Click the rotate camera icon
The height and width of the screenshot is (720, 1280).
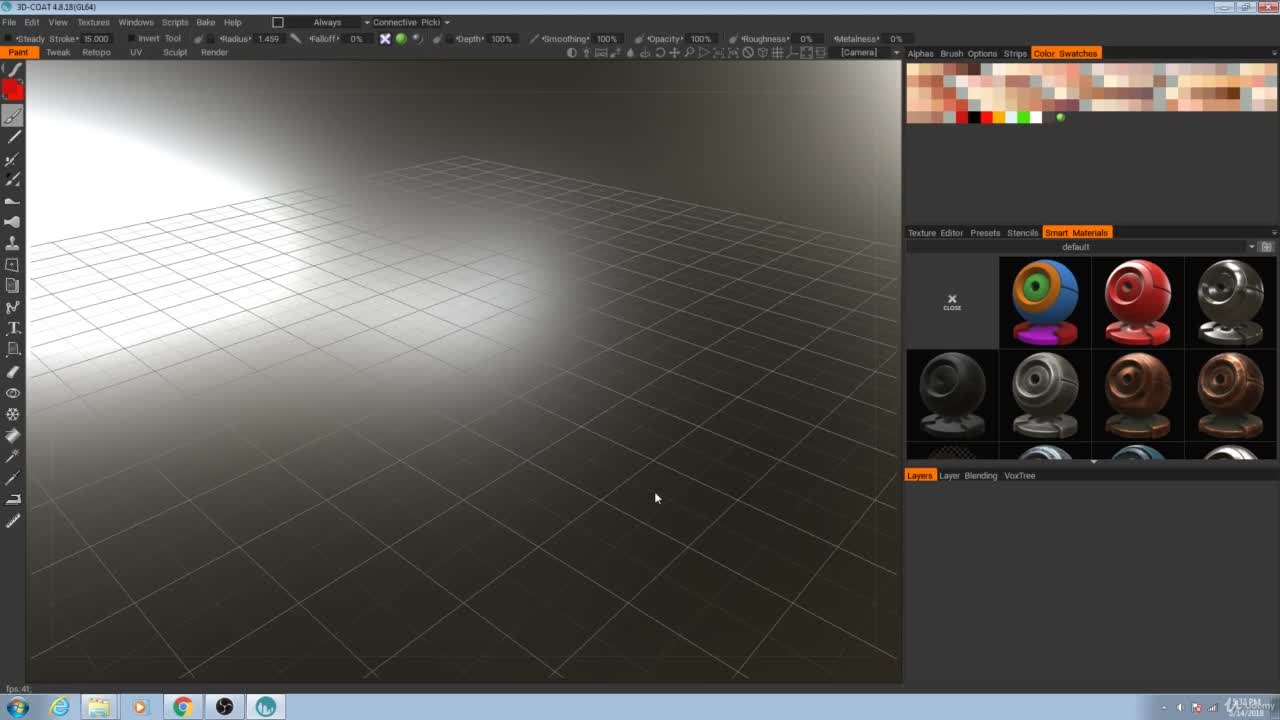pyautogui.click(x=660, y=53)
